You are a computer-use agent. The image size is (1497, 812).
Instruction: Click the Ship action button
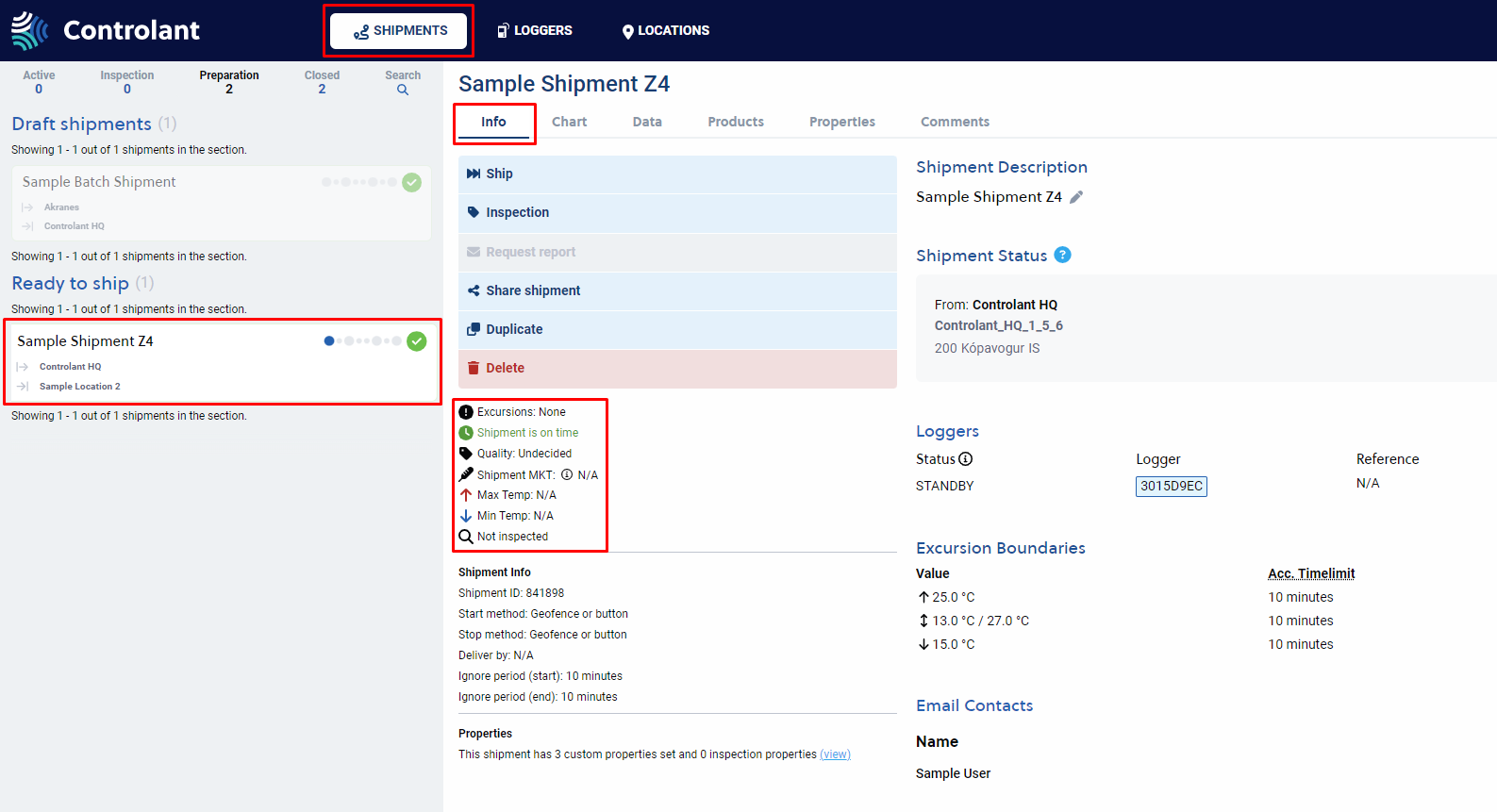click(677, 174)
